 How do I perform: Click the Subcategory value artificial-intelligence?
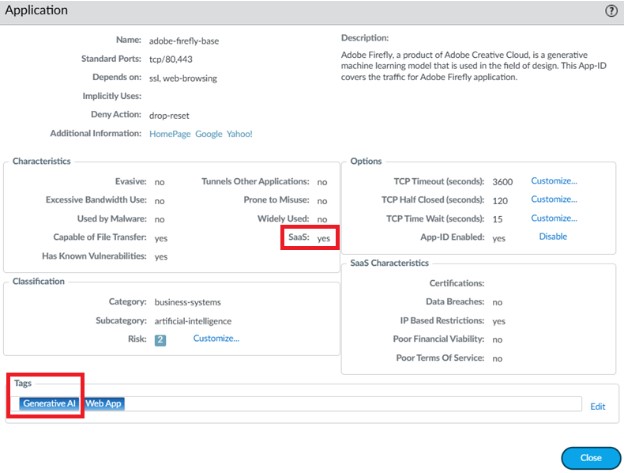193,321
